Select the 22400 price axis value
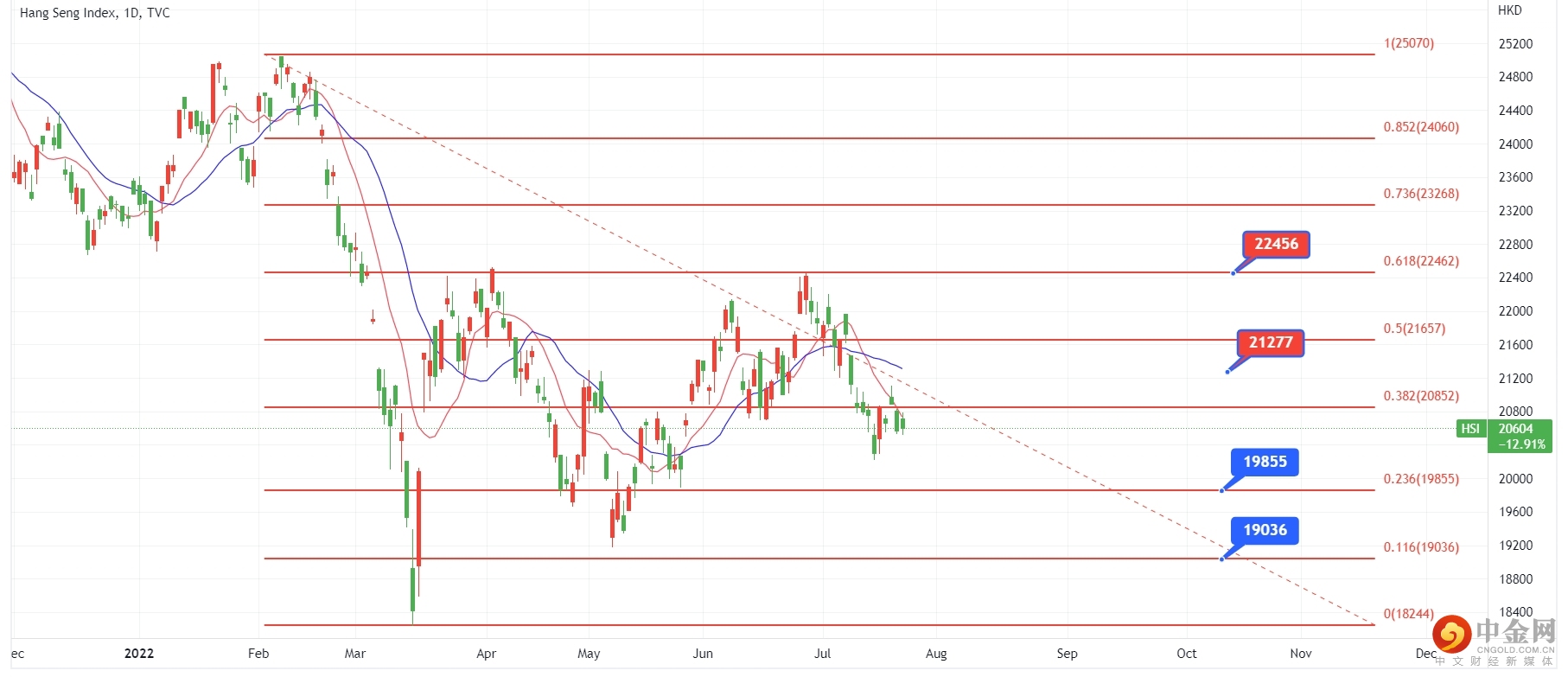This screenshot has height=677, width=1568. pos(1515,278)
